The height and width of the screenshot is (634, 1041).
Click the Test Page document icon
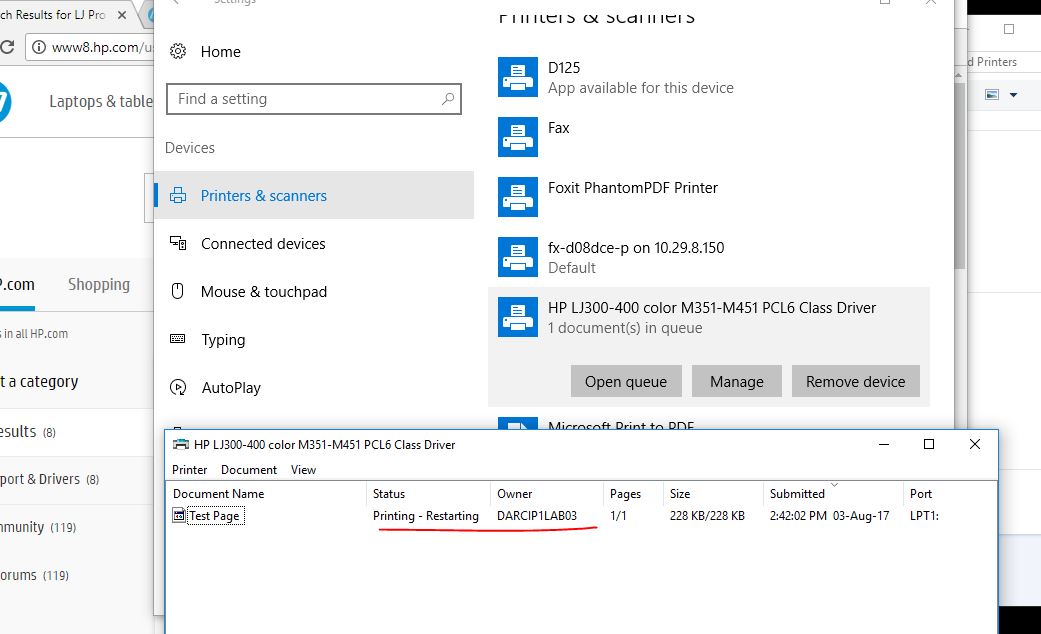click(x=179, y=516)
